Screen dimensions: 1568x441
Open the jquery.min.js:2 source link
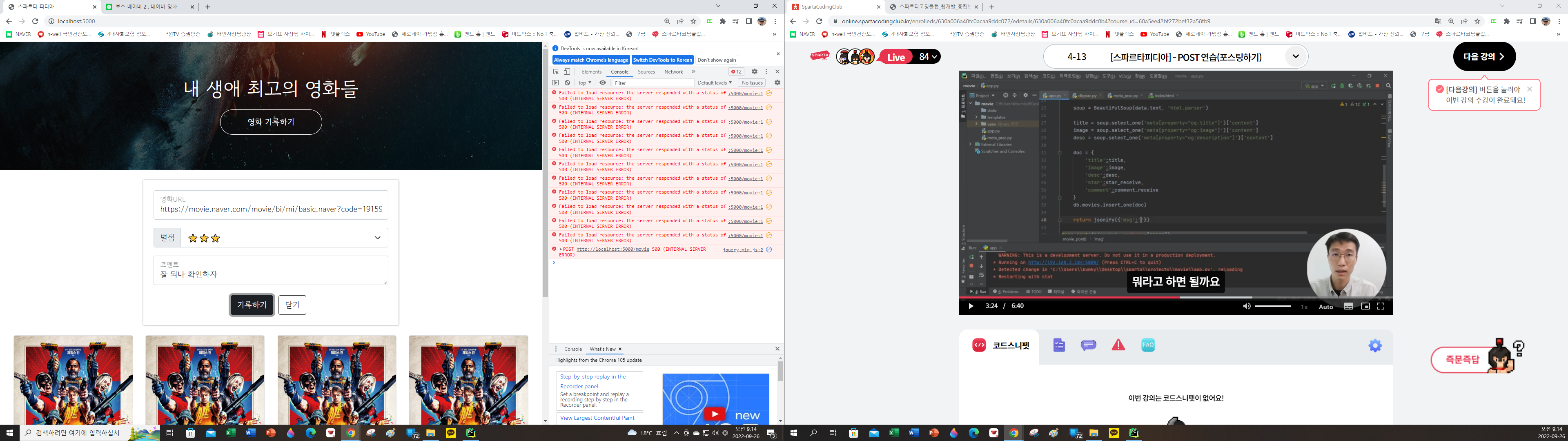click(743, 250)
